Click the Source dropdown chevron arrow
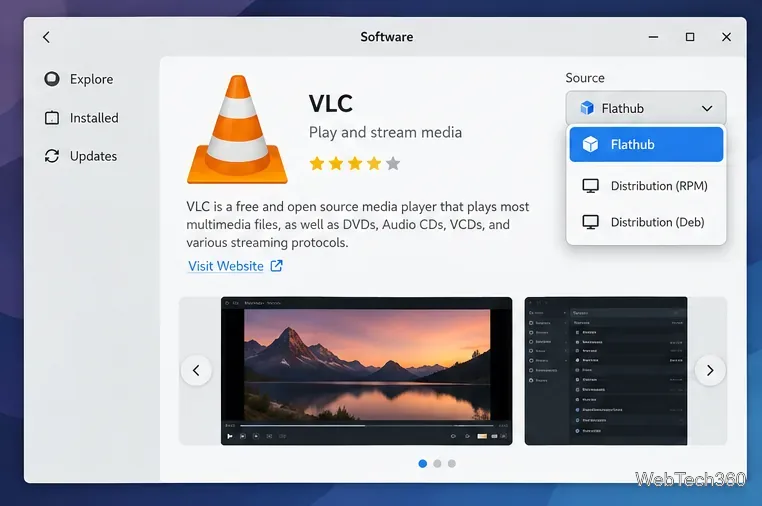 [707, 108]
